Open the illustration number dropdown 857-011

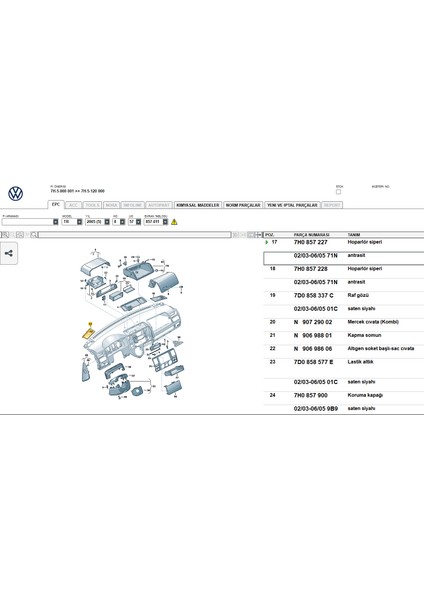[x=165, y=222]
